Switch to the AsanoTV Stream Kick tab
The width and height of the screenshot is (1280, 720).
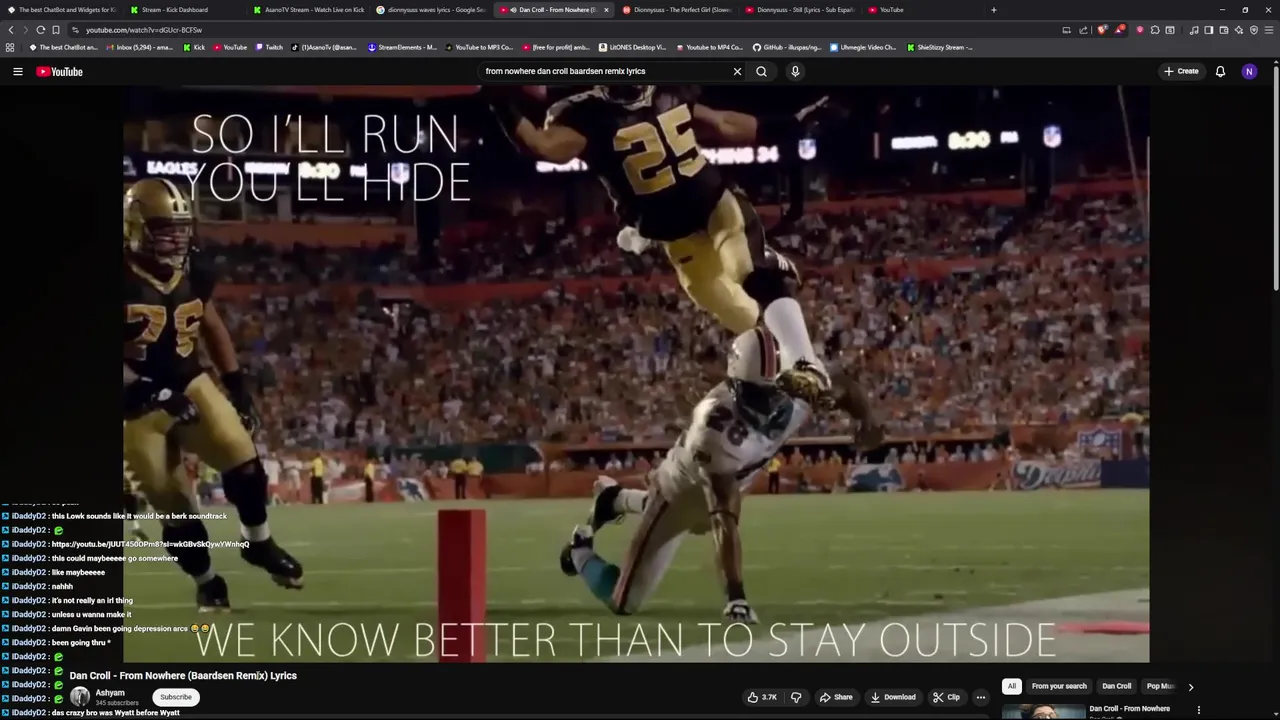[308, 10]
